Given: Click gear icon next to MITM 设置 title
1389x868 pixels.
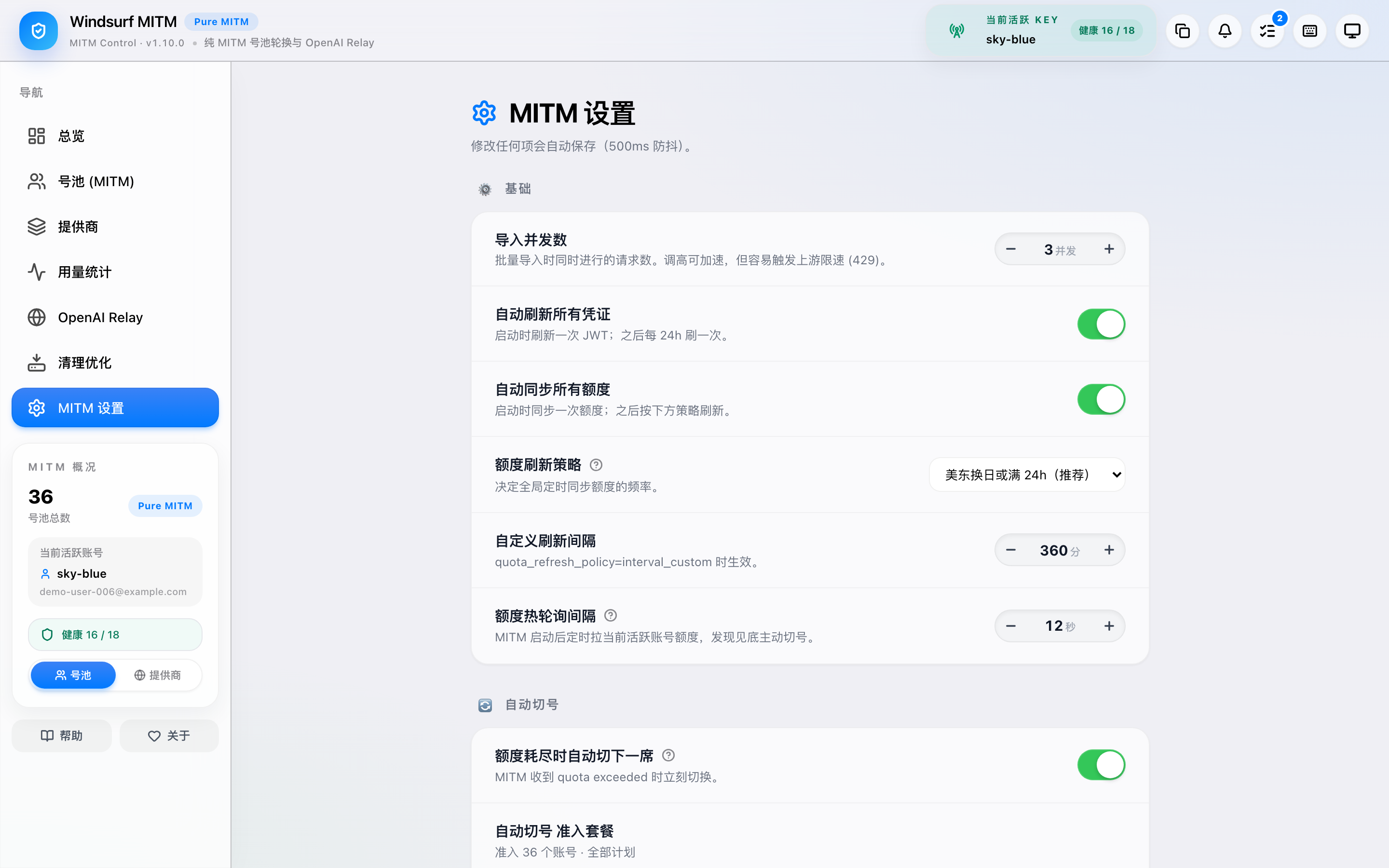Looking at the screenshot, I should (x=484, y=113).
